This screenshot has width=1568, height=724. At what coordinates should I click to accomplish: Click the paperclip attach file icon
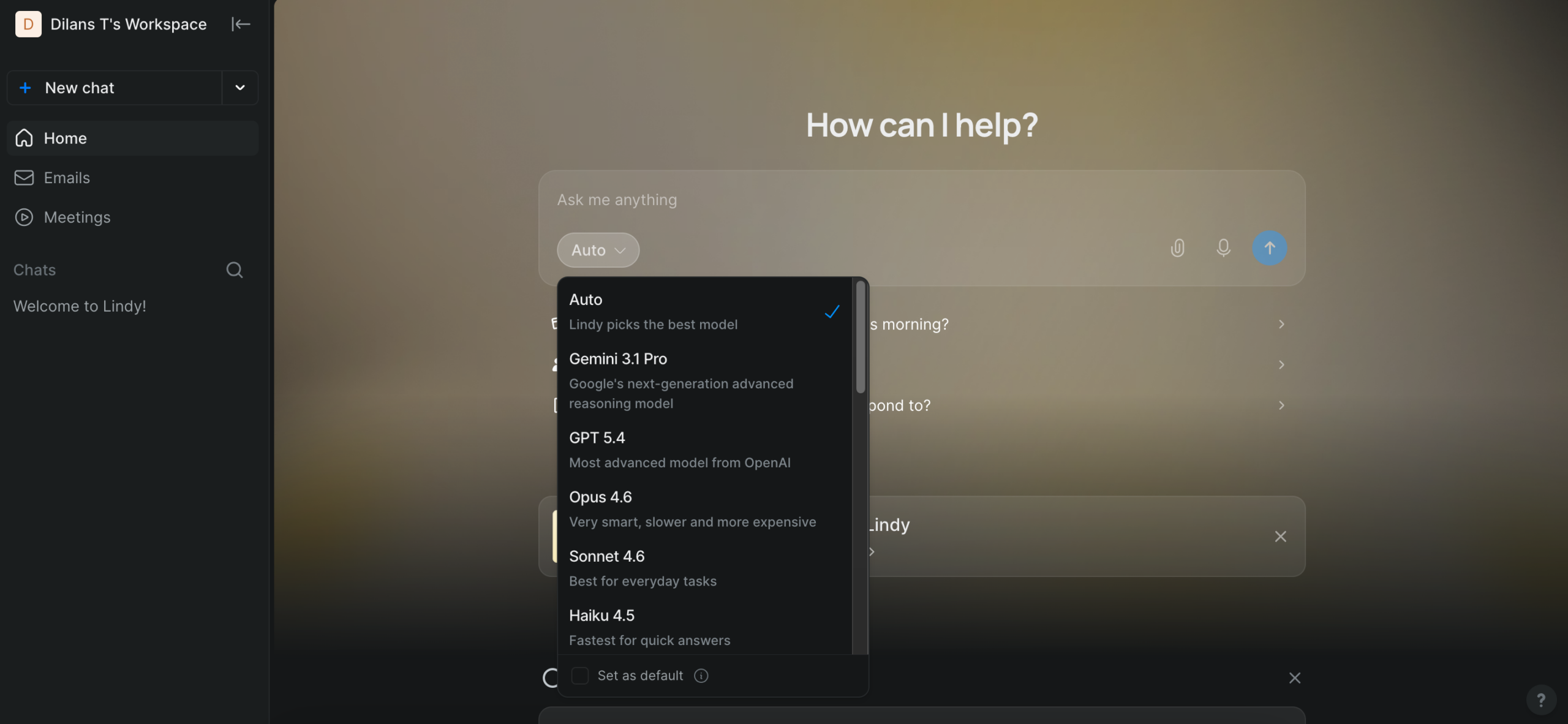(x=1177, y=248)
